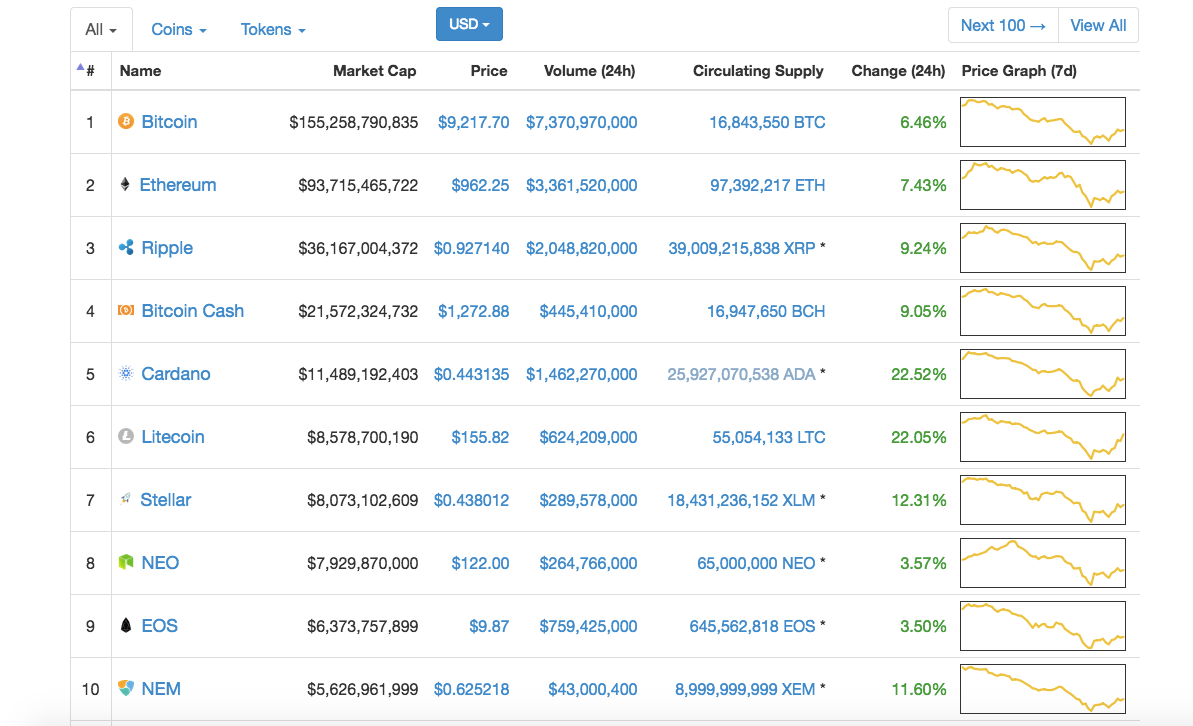Expand the Tokens dropdown
This screenshot has height=726, width=1193.
(273, 30)
